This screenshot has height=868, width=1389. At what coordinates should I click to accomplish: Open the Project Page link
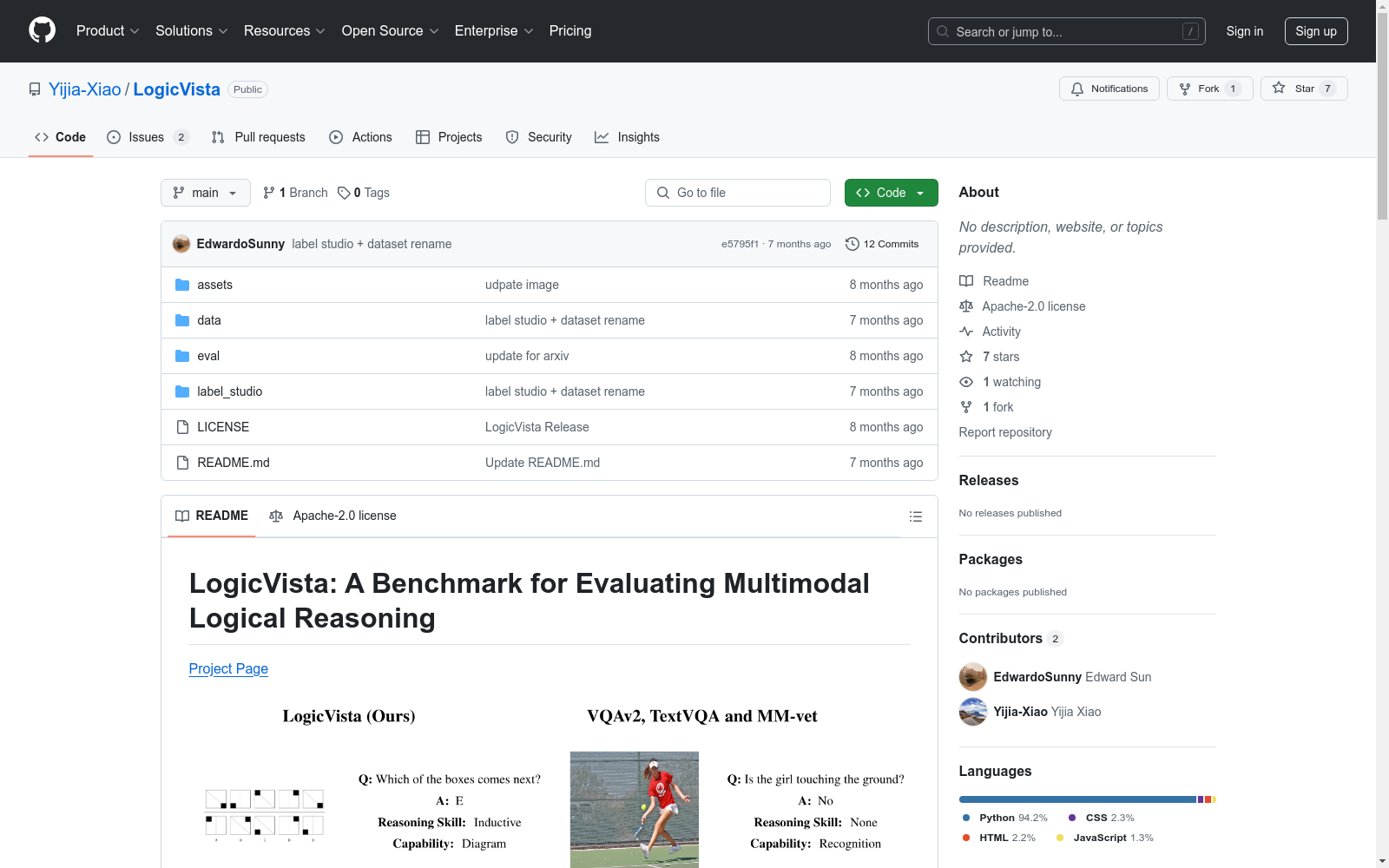(228, 668)
